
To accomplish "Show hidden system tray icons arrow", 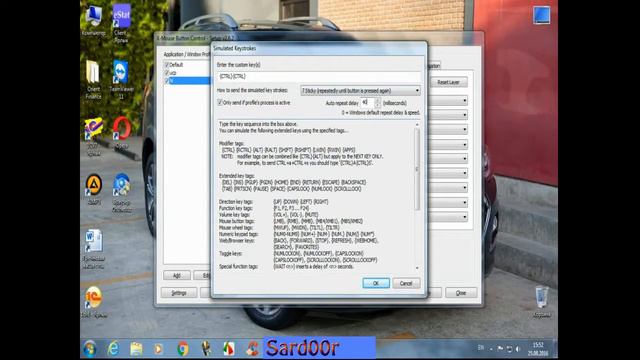I will pyautogui.click(x=491, y=349).
